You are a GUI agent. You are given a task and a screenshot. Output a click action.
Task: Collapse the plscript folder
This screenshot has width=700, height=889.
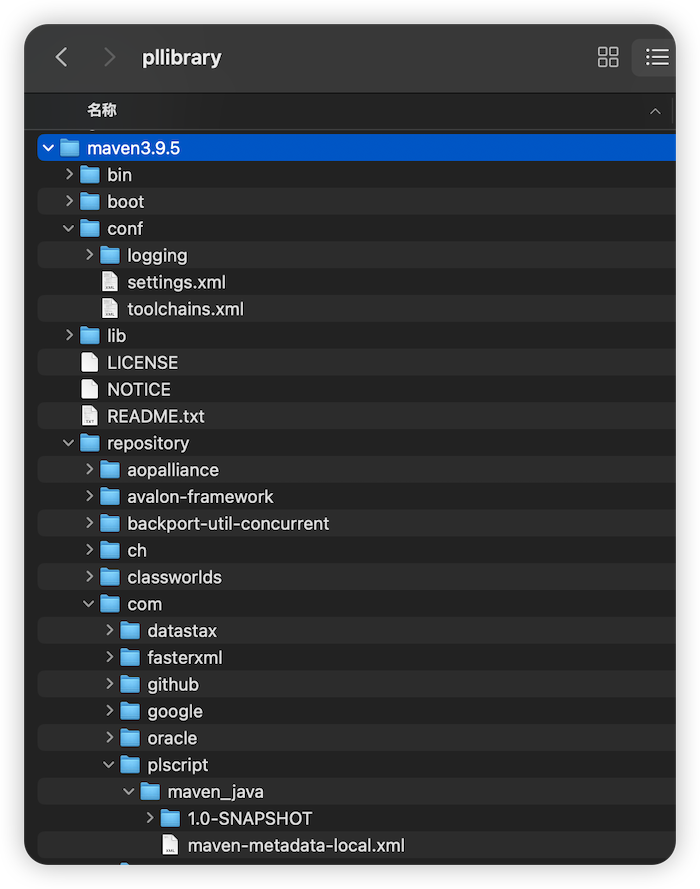point(109,765)
